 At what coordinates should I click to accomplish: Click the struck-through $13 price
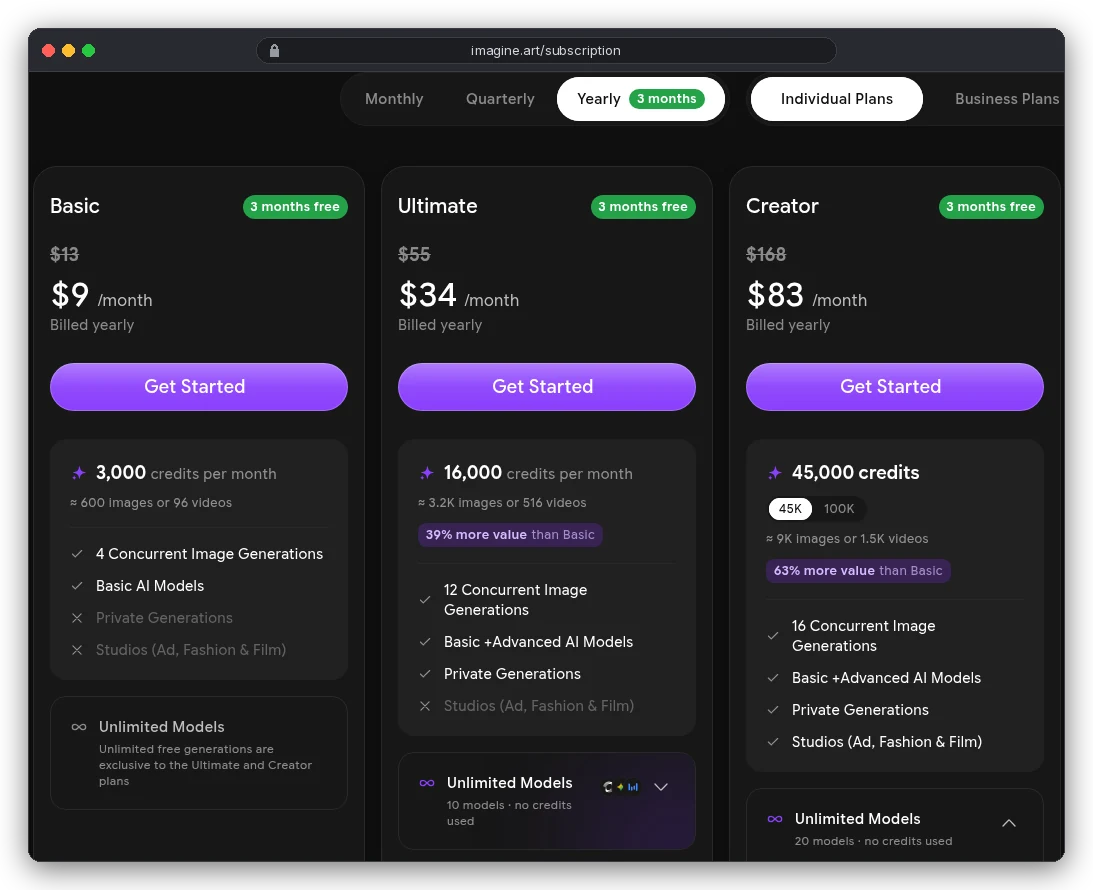coord(64,254)
